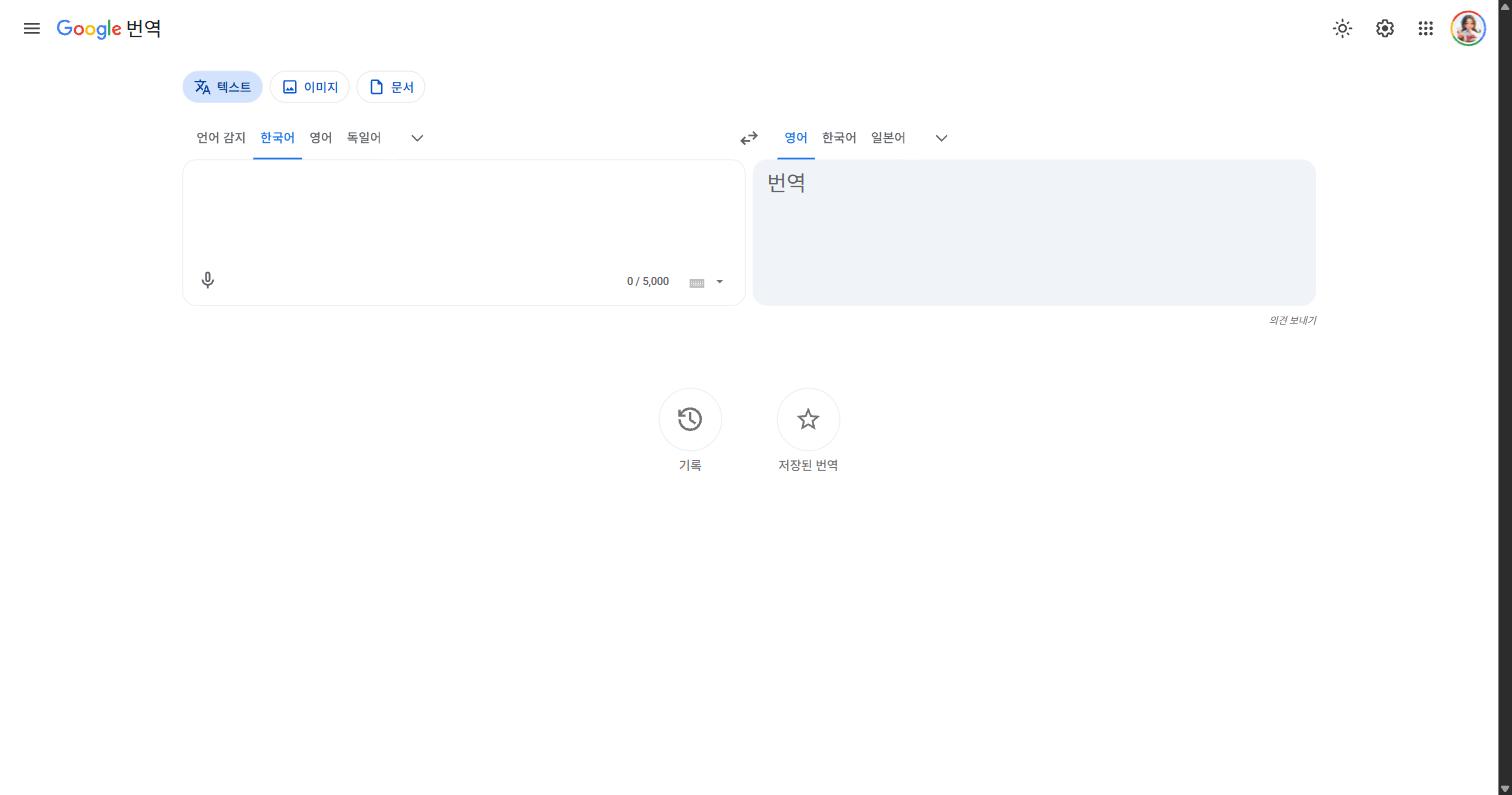The width and height of the screenshot is (1512, 795).
Task: Open the 기록 history button
Action: 690,420
